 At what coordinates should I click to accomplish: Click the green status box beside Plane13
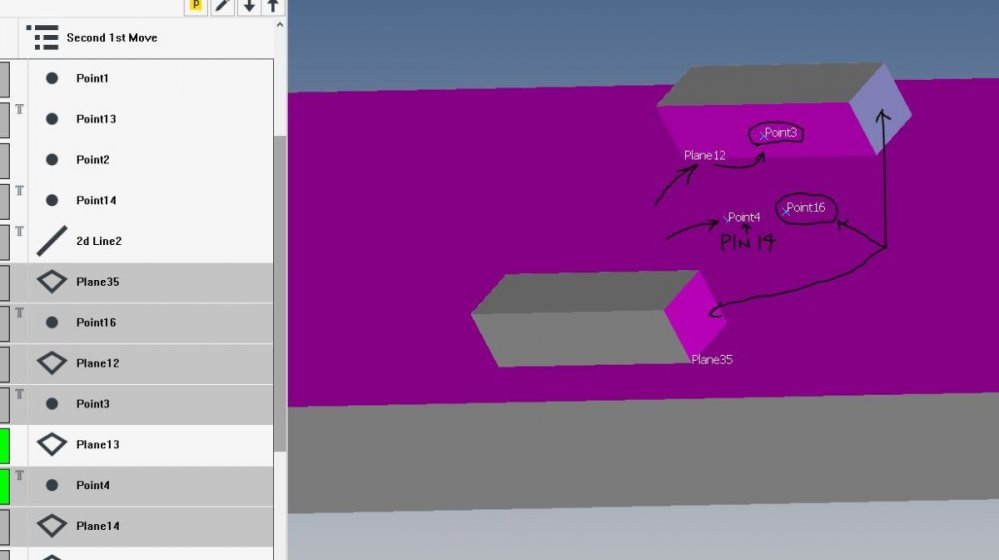click(4, 445)
